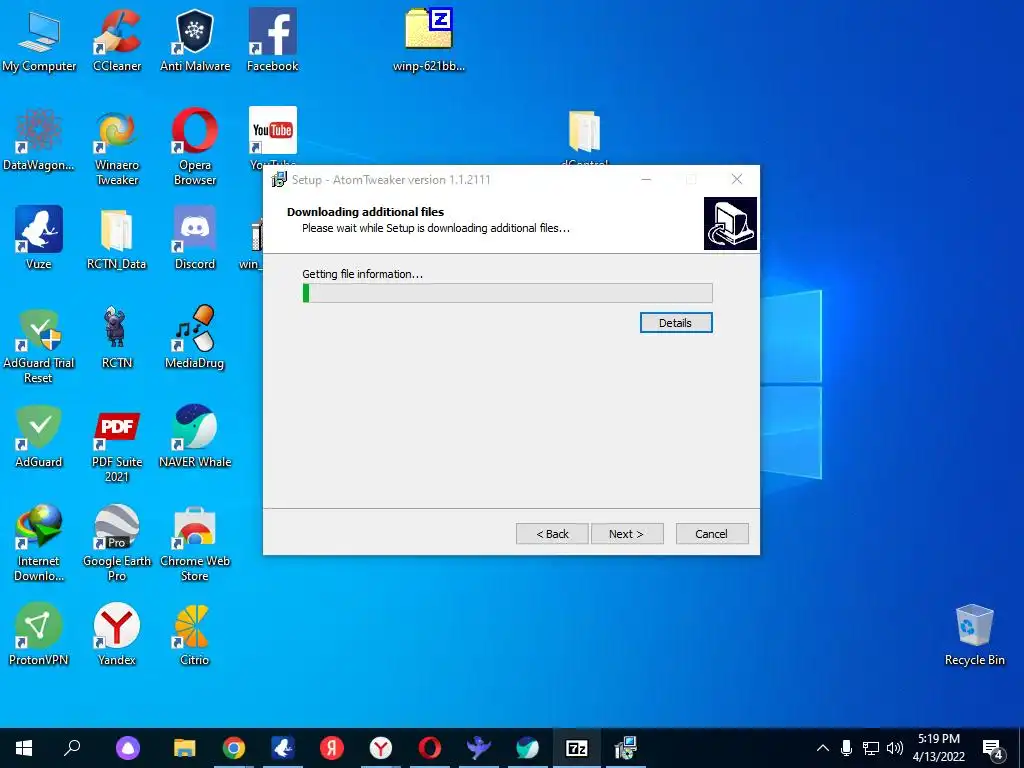Select the ProtonVPN desktop shortcut

point(39,634)
